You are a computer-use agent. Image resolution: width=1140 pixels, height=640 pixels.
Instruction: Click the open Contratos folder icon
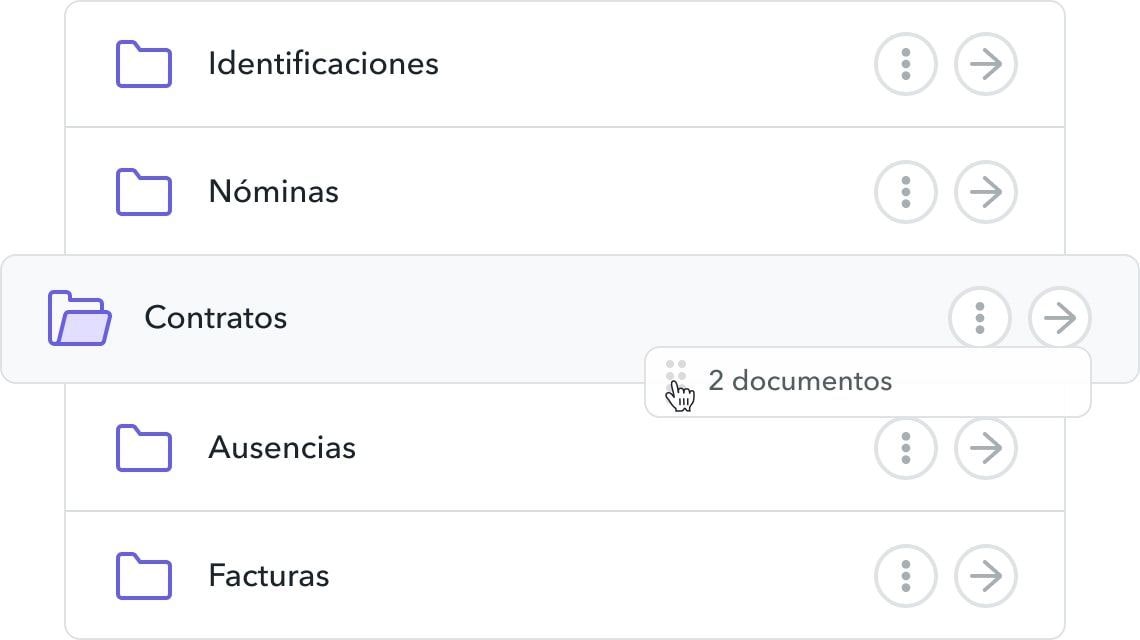(x=80, y=319)
